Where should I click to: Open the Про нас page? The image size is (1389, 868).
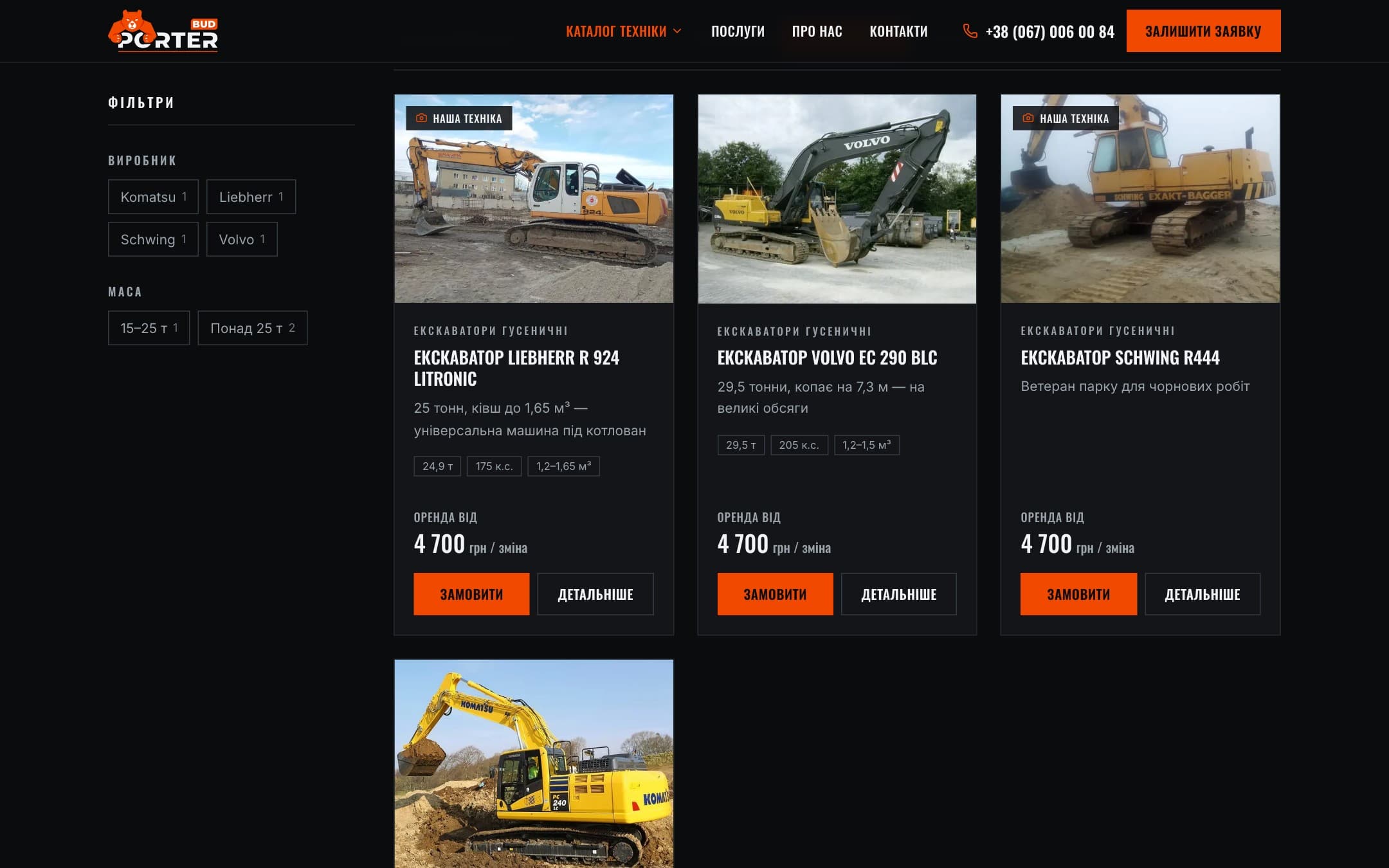tap(817, 31)
